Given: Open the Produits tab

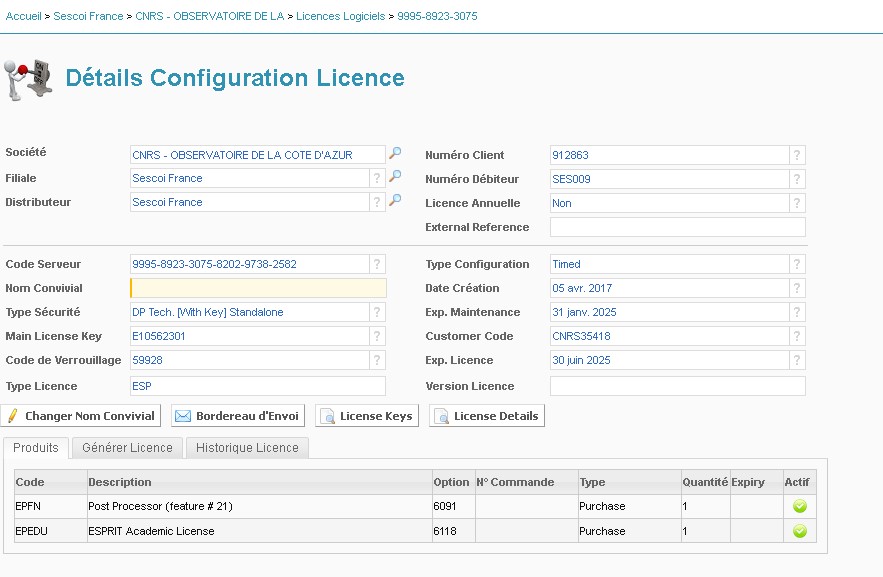Looking at the screenshot, I should pos(36,448).
